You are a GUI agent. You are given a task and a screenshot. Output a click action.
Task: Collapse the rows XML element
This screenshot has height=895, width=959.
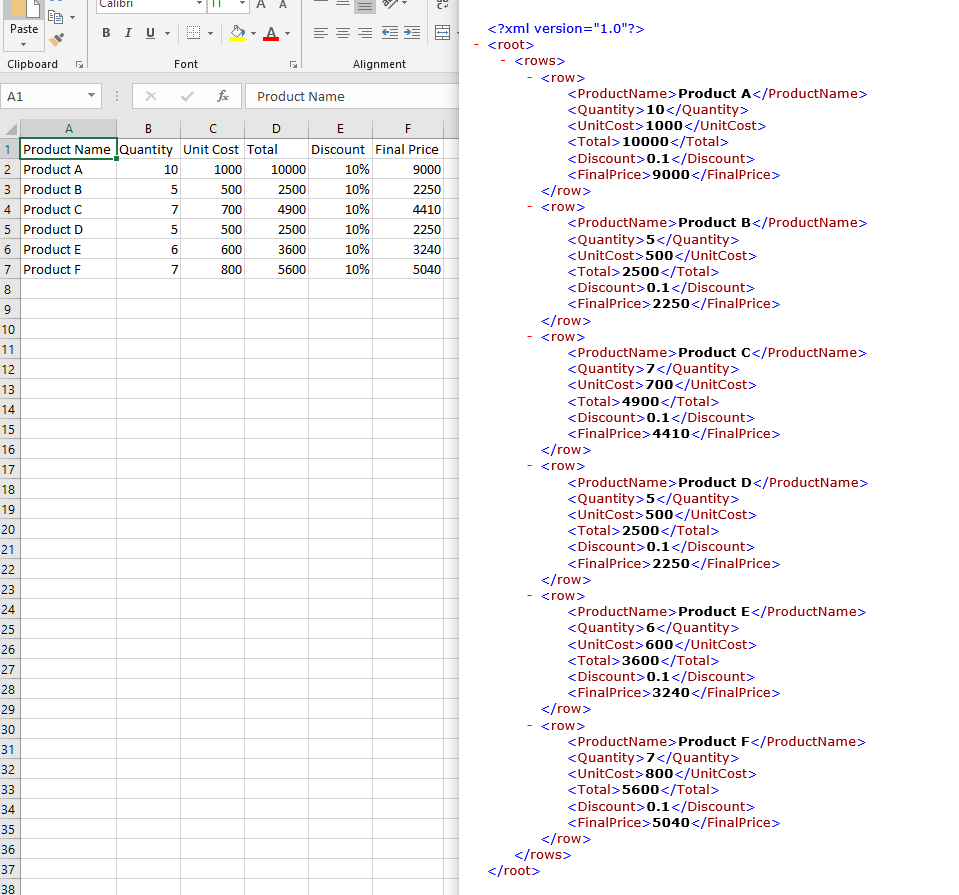click(x=503, y=61)
